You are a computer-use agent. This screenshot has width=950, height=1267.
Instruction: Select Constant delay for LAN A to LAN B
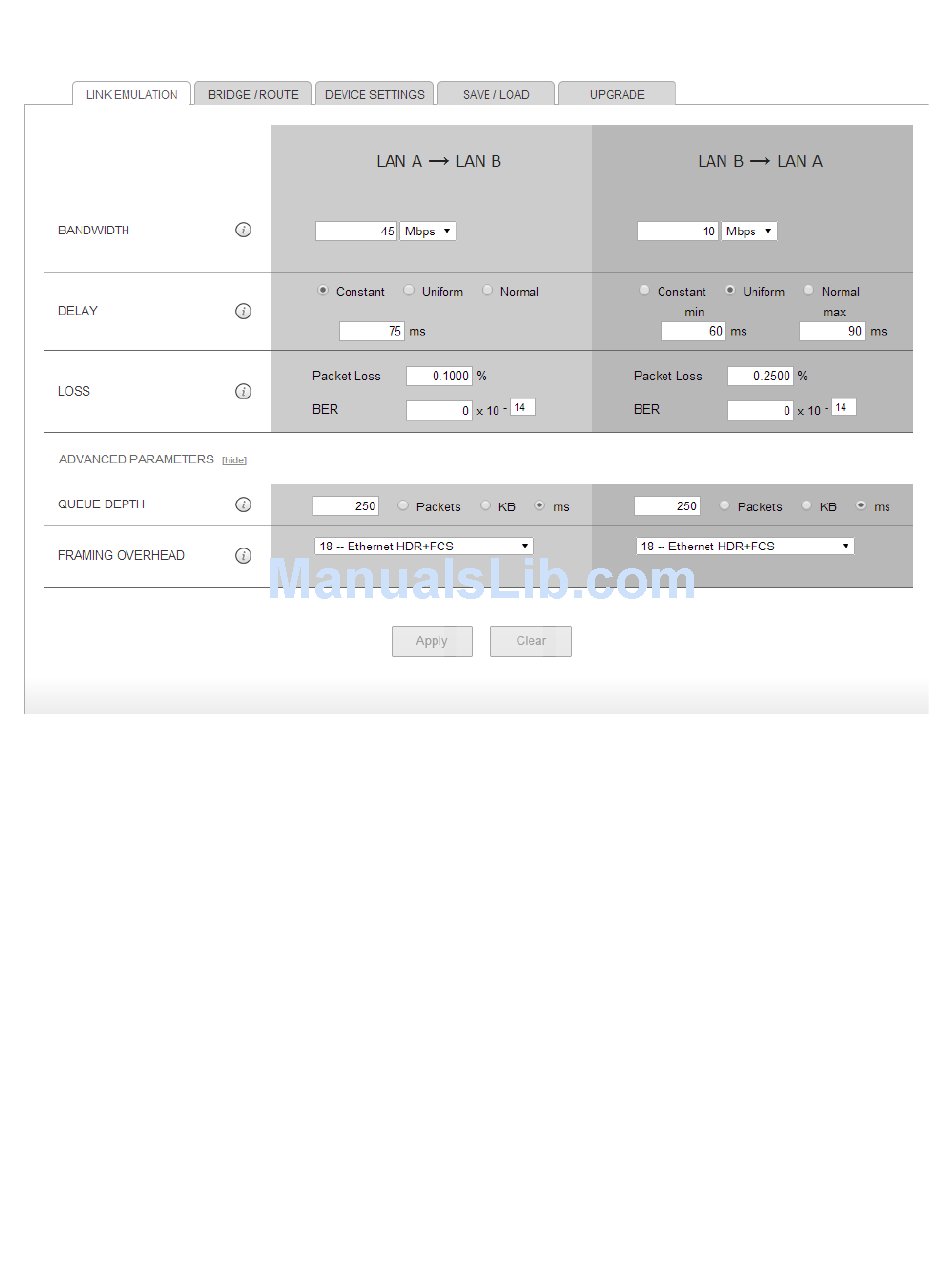point(323,291)
